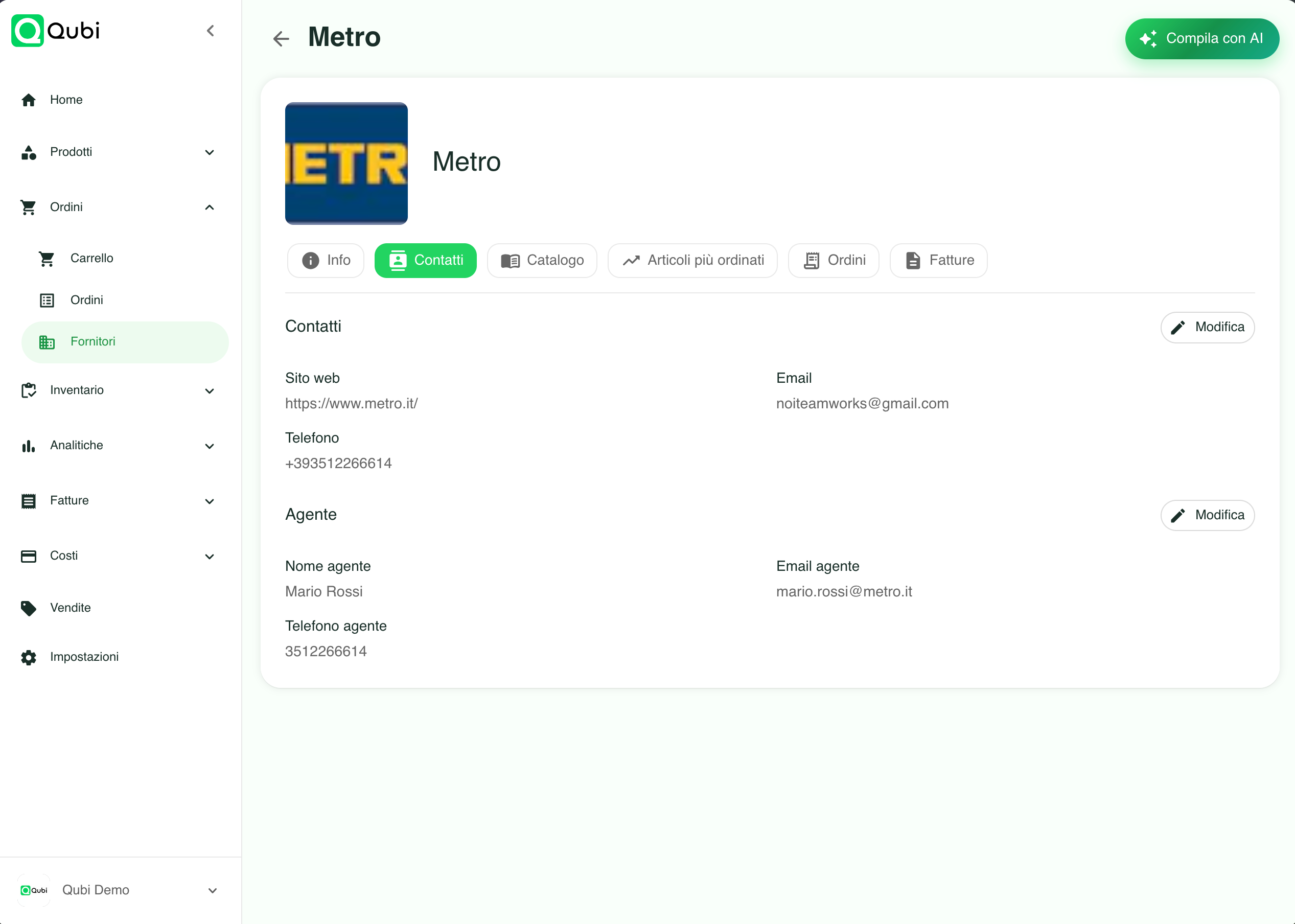Screen dimensions: 1295x924
Task: Click the Analitiche bar chart icon
Action: tap(29, 446)
